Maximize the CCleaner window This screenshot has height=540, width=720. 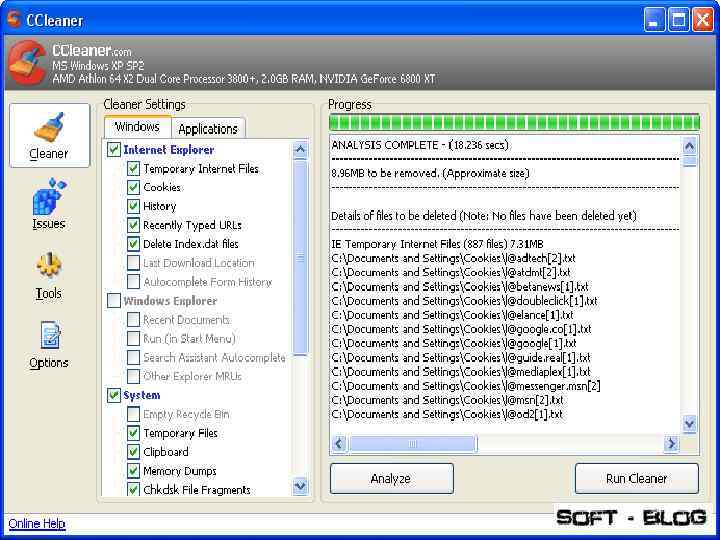click(678, 20)
